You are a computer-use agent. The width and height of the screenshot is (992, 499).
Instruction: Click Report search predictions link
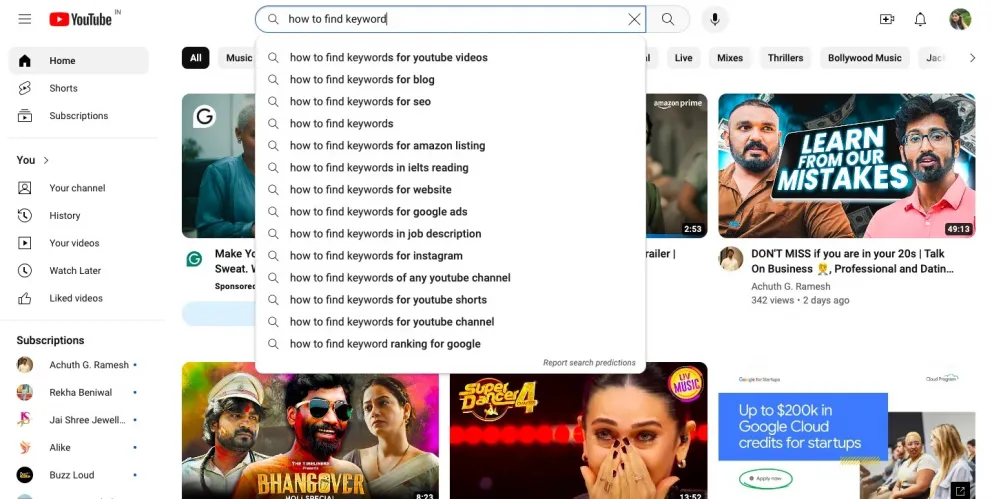(589, 363)
